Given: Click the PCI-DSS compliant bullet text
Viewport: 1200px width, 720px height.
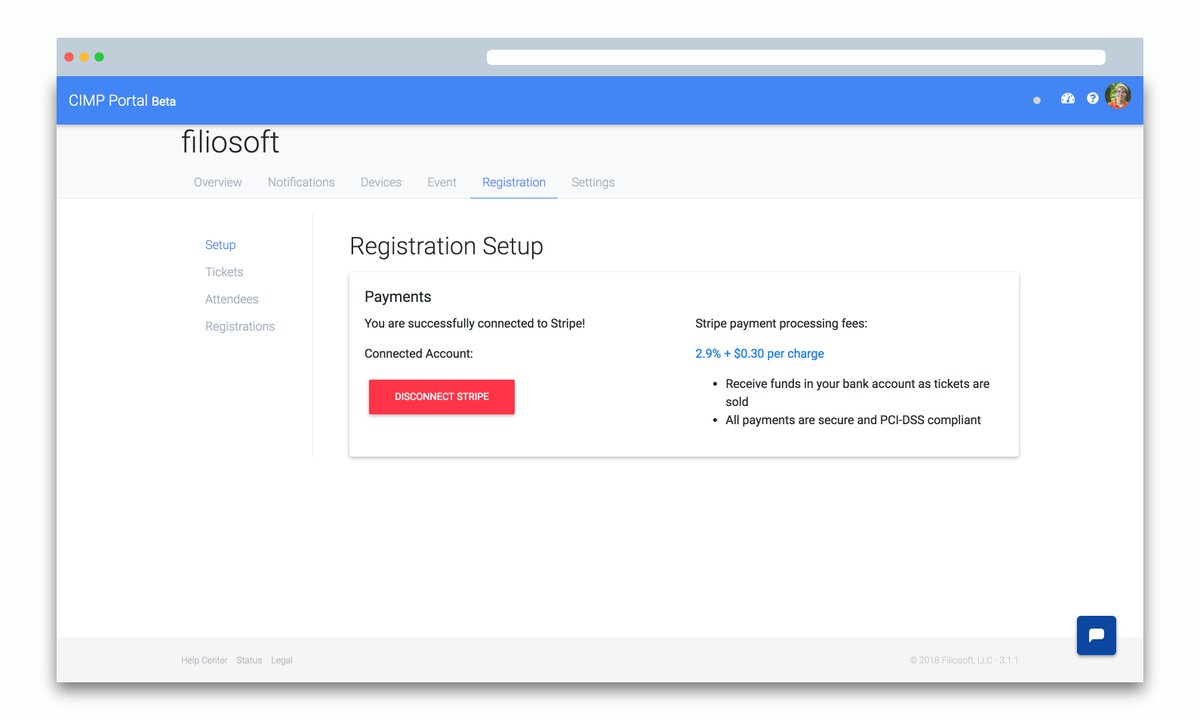Looking at the screenshot, I should point(853,420).
